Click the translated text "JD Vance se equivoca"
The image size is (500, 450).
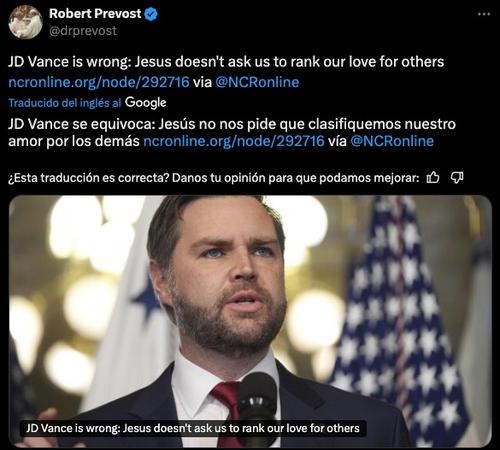pos(82,124)
